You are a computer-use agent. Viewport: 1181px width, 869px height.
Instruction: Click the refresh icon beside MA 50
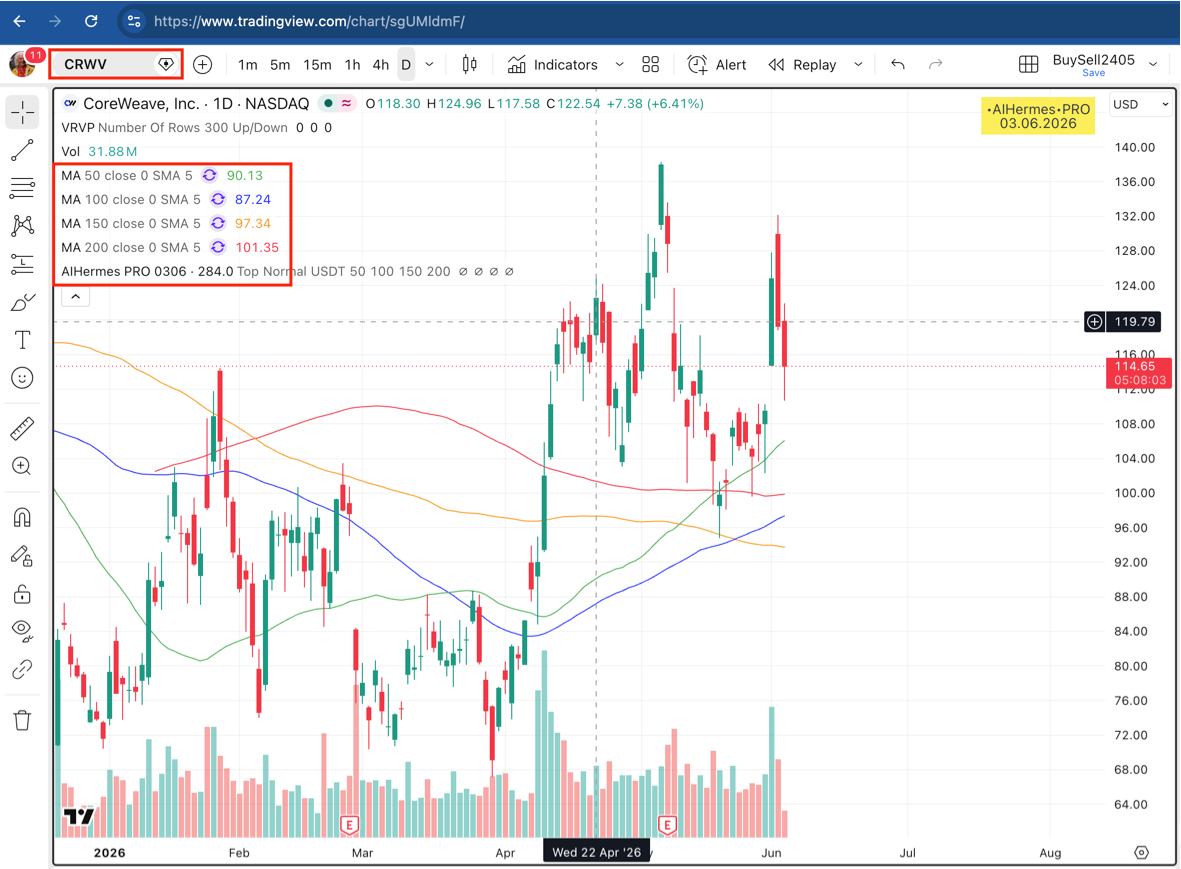tap(209, 175)
